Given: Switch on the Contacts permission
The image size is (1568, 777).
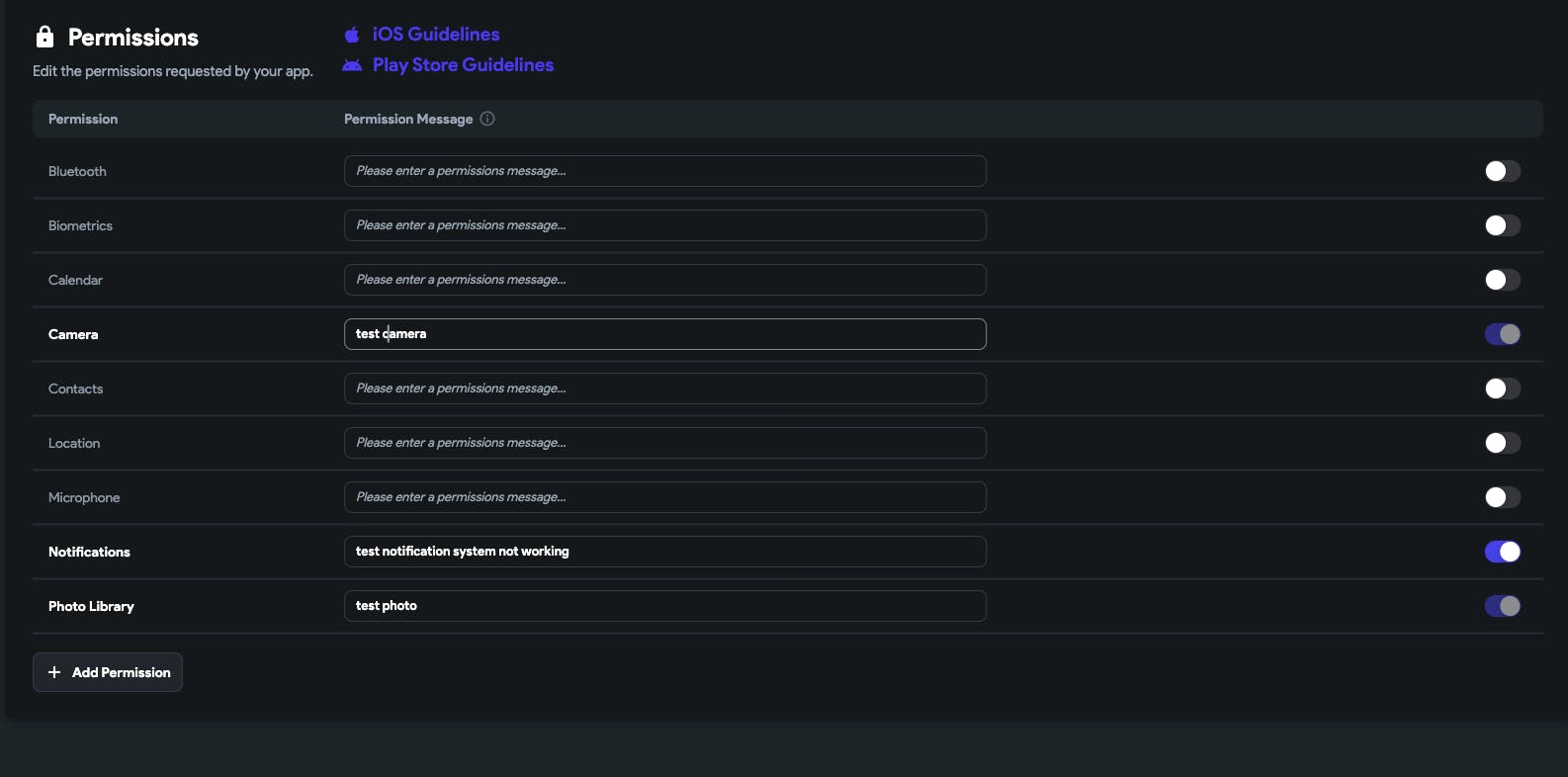Looking at the screenshot, I should click(1502, 388).
